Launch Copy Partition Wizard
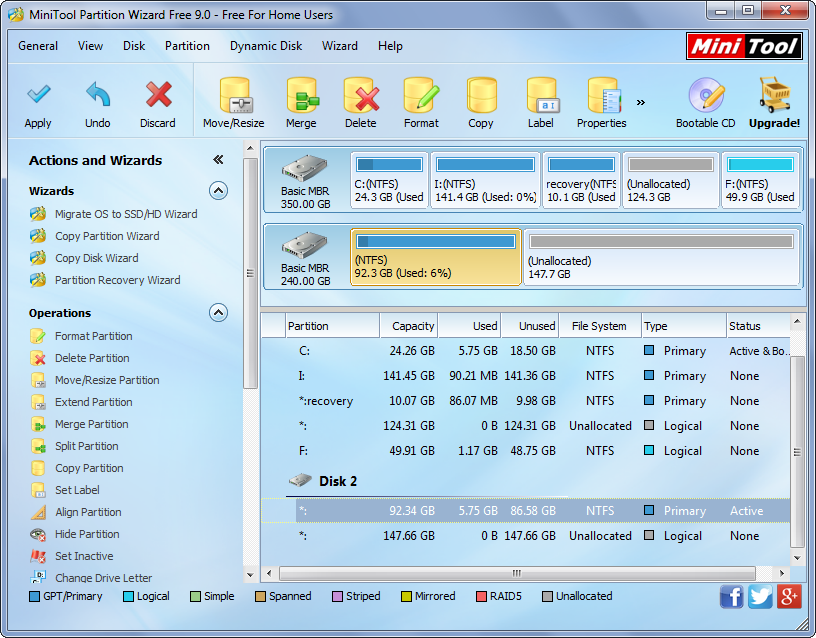The image size is (816, 638). point(107,236)
